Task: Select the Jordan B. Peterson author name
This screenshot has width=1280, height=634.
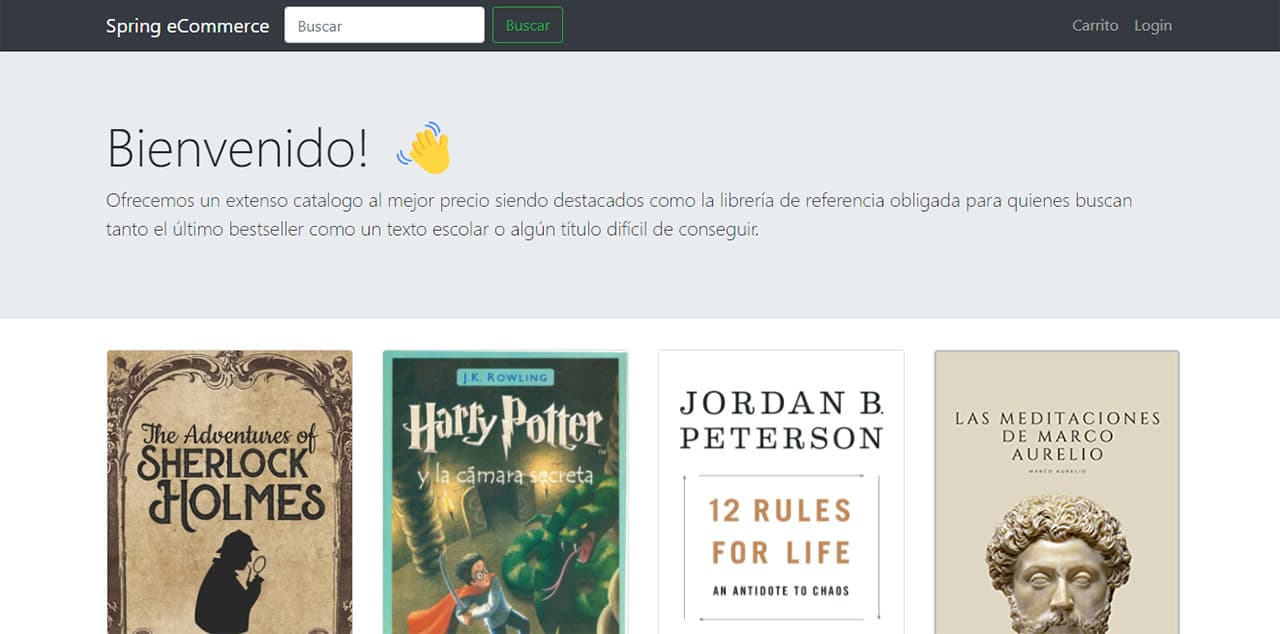Action: pos(780,420)
